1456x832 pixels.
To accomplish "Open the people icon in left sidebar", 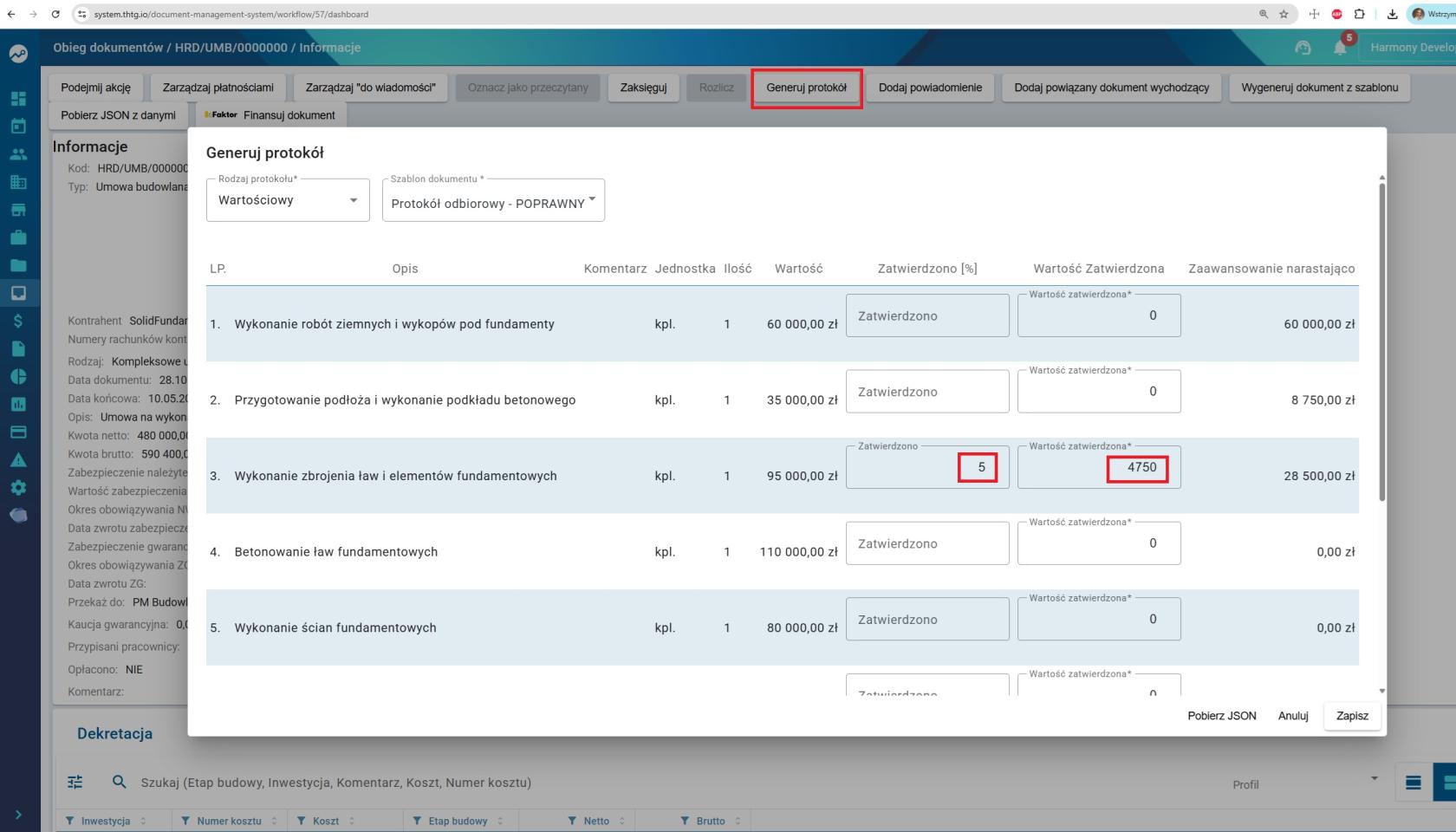I will (x=18, y=154).
